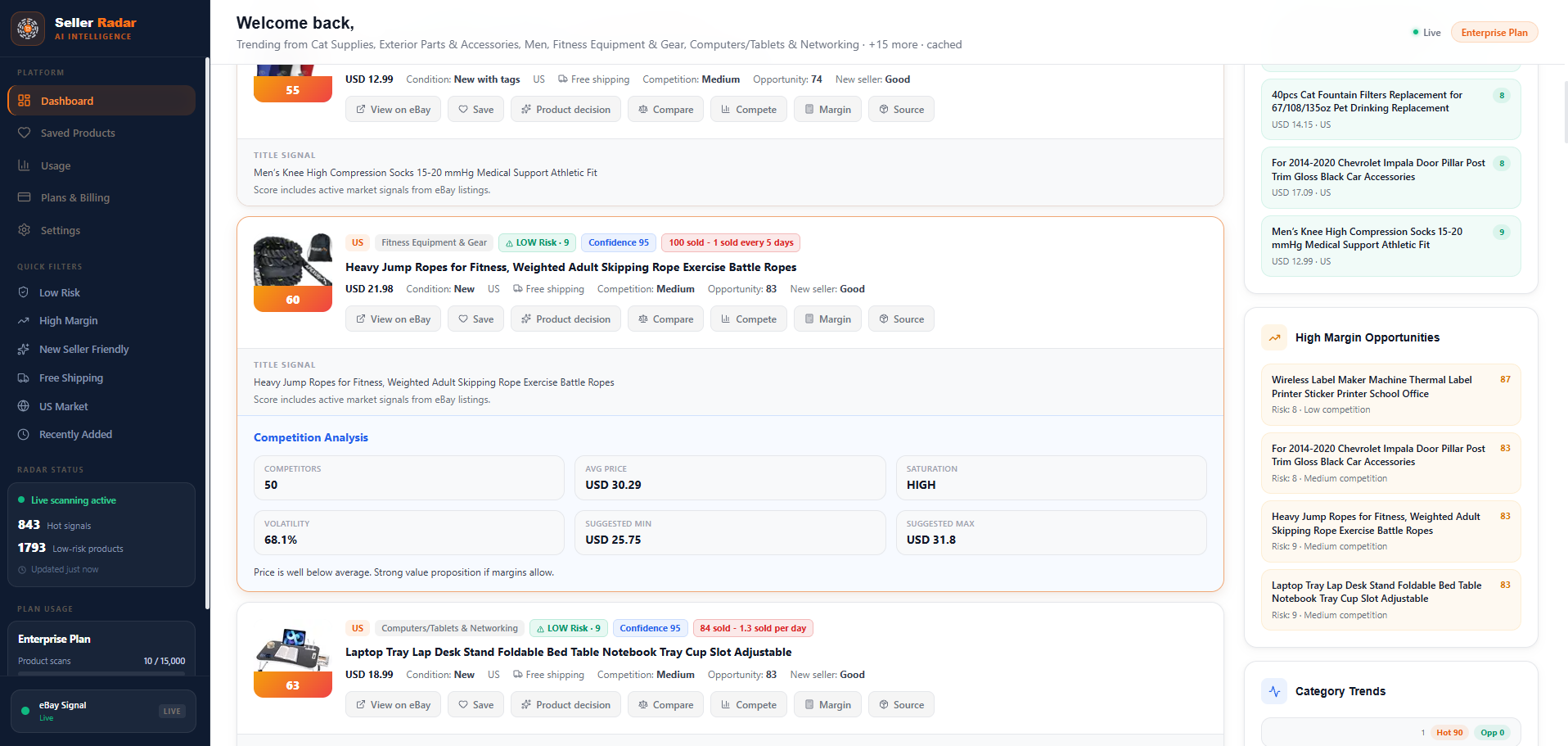
Task: Open Heavy Jump Ropes product thumbnail
Action: [293, 273]
